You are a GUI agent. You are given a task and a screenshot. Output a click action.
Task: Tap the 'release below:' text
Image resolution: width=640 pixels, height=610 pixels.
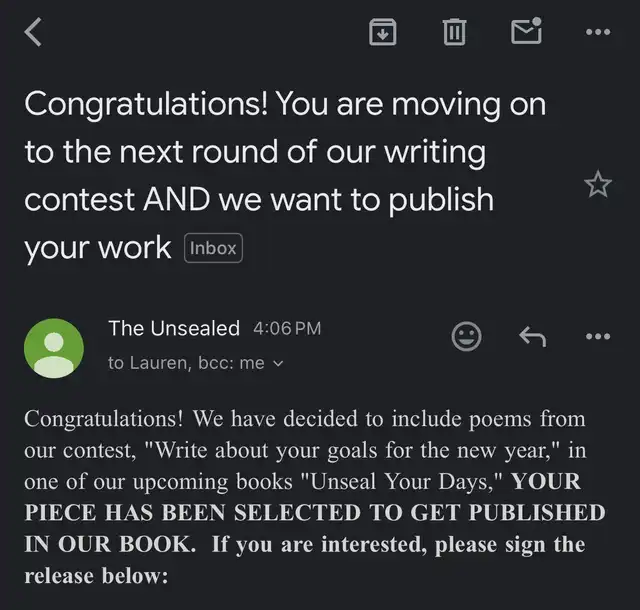96,576
